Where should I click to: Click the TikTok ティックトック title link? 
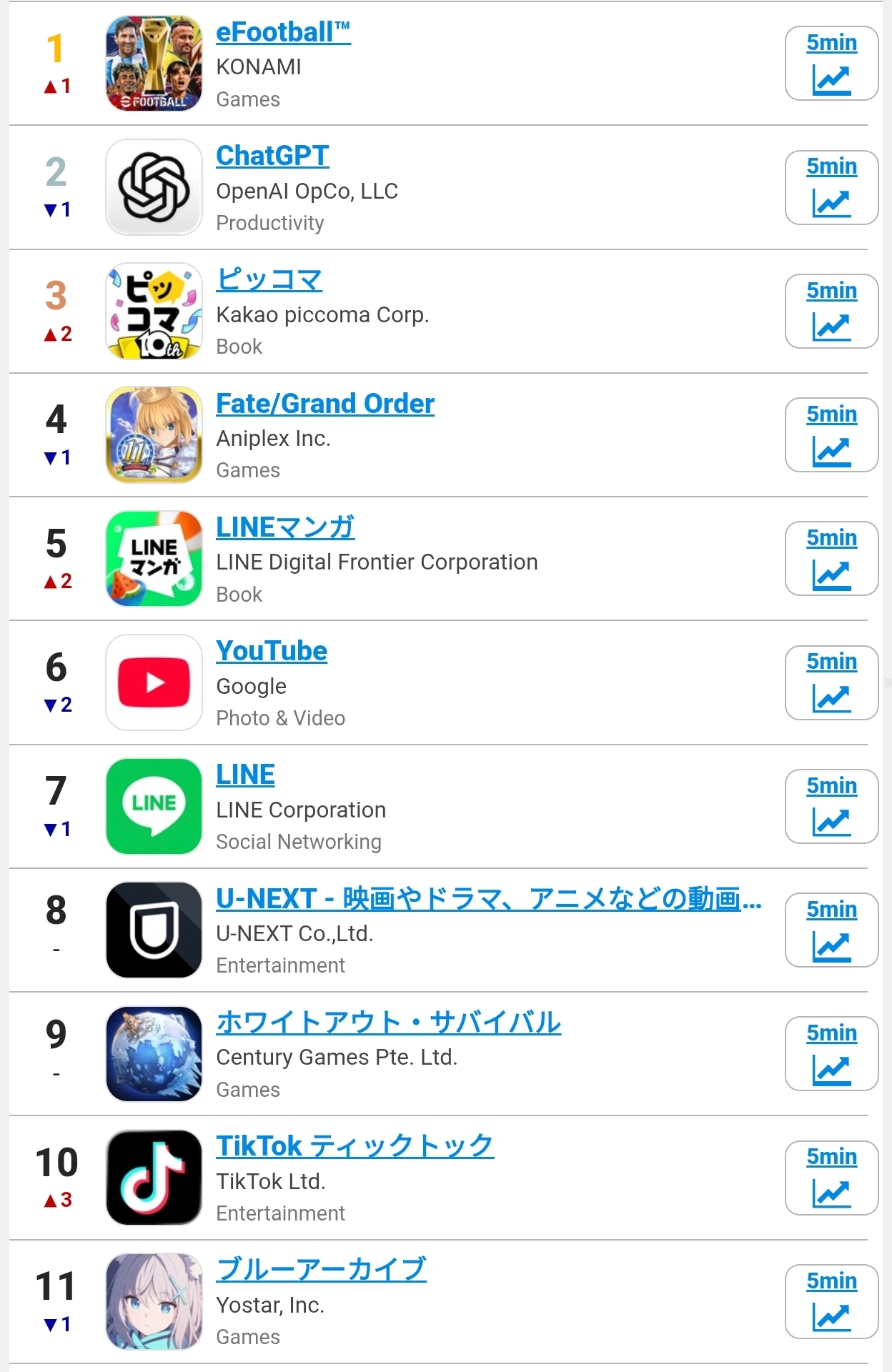point(355,1146)
